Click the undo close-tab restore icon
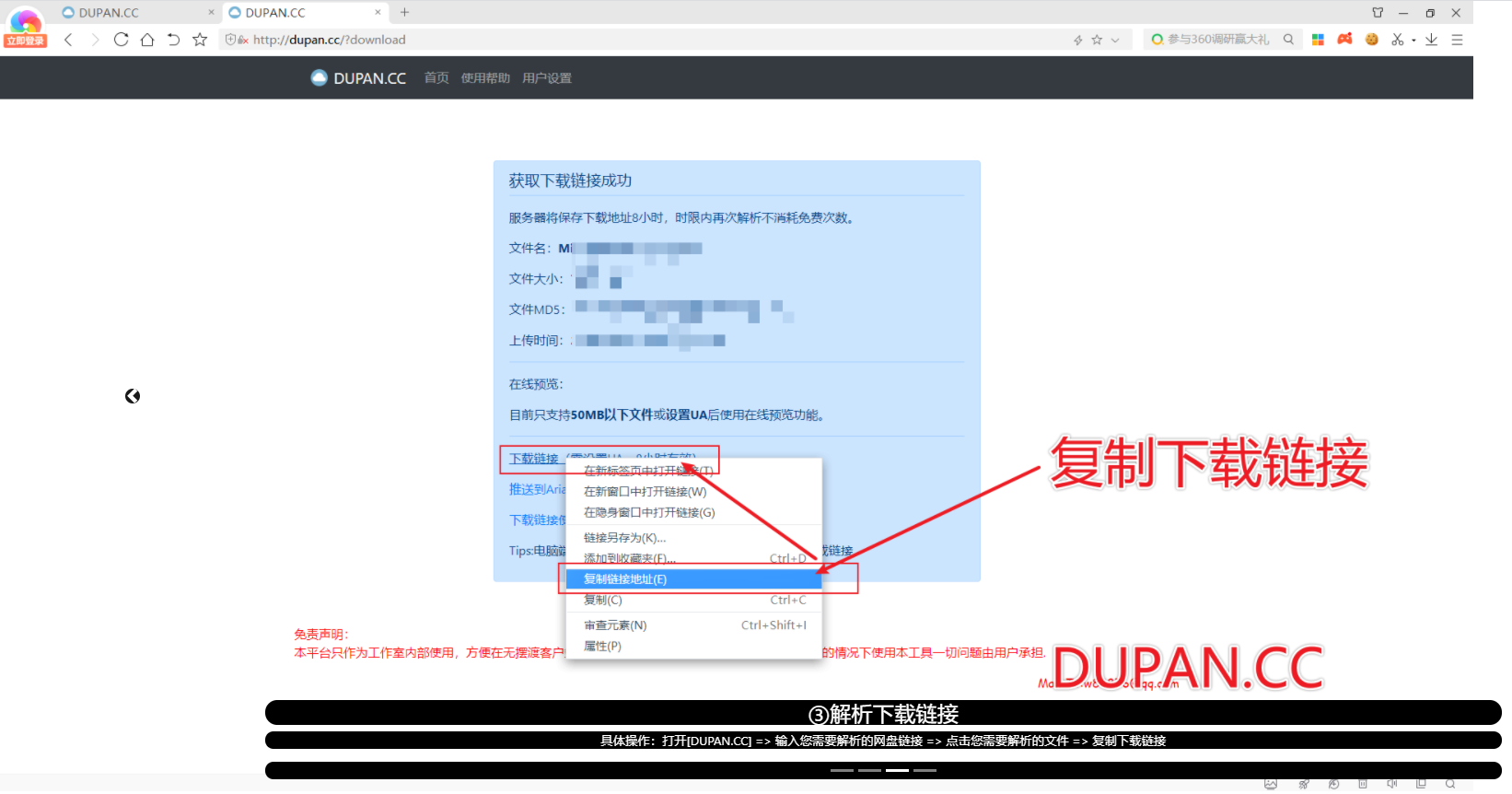 173,40
